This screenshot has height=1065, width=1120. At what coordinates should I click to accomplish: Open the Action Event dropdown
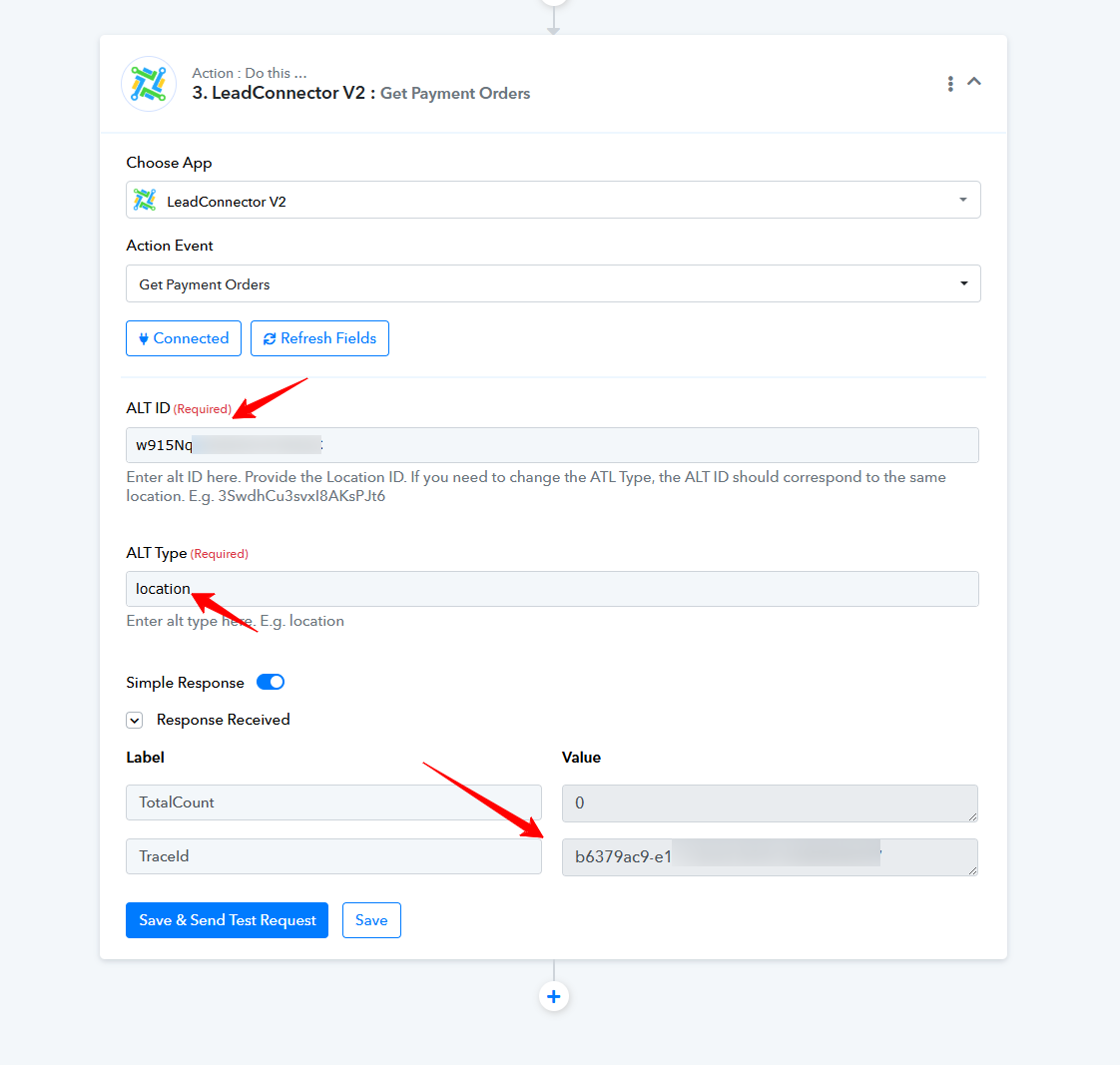tap(553, 283)
